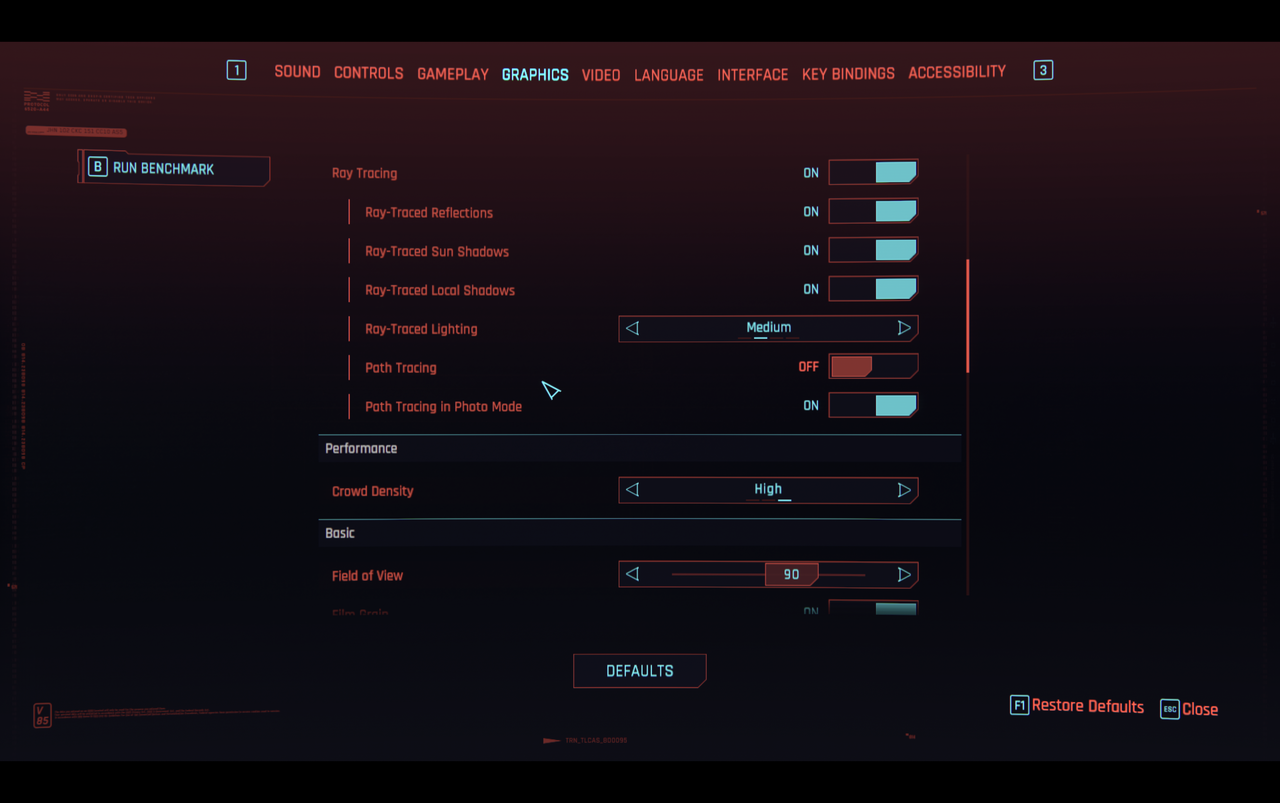This screenshot has width=1280, height=803.
Task: Disable Path Tracing in Photo Mode
Action: pyautogui.click(x=873, y=405)
